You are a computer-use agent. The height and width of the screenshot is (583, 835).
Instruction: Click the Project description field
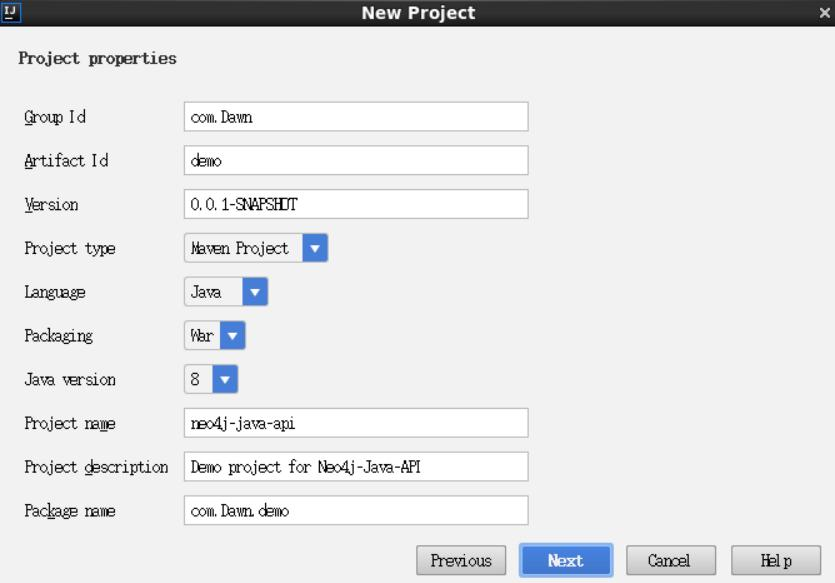point(356,467)
